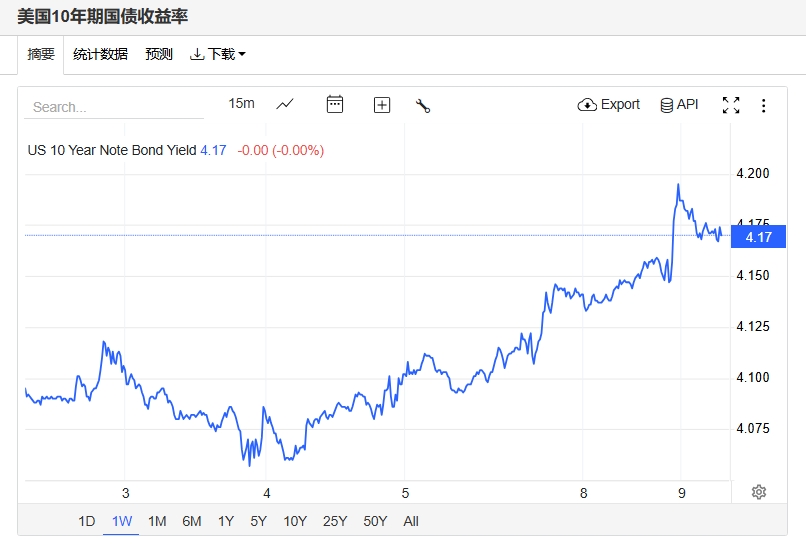
Task: Toggle fullscreen chart view
Action: coord(731,105)
